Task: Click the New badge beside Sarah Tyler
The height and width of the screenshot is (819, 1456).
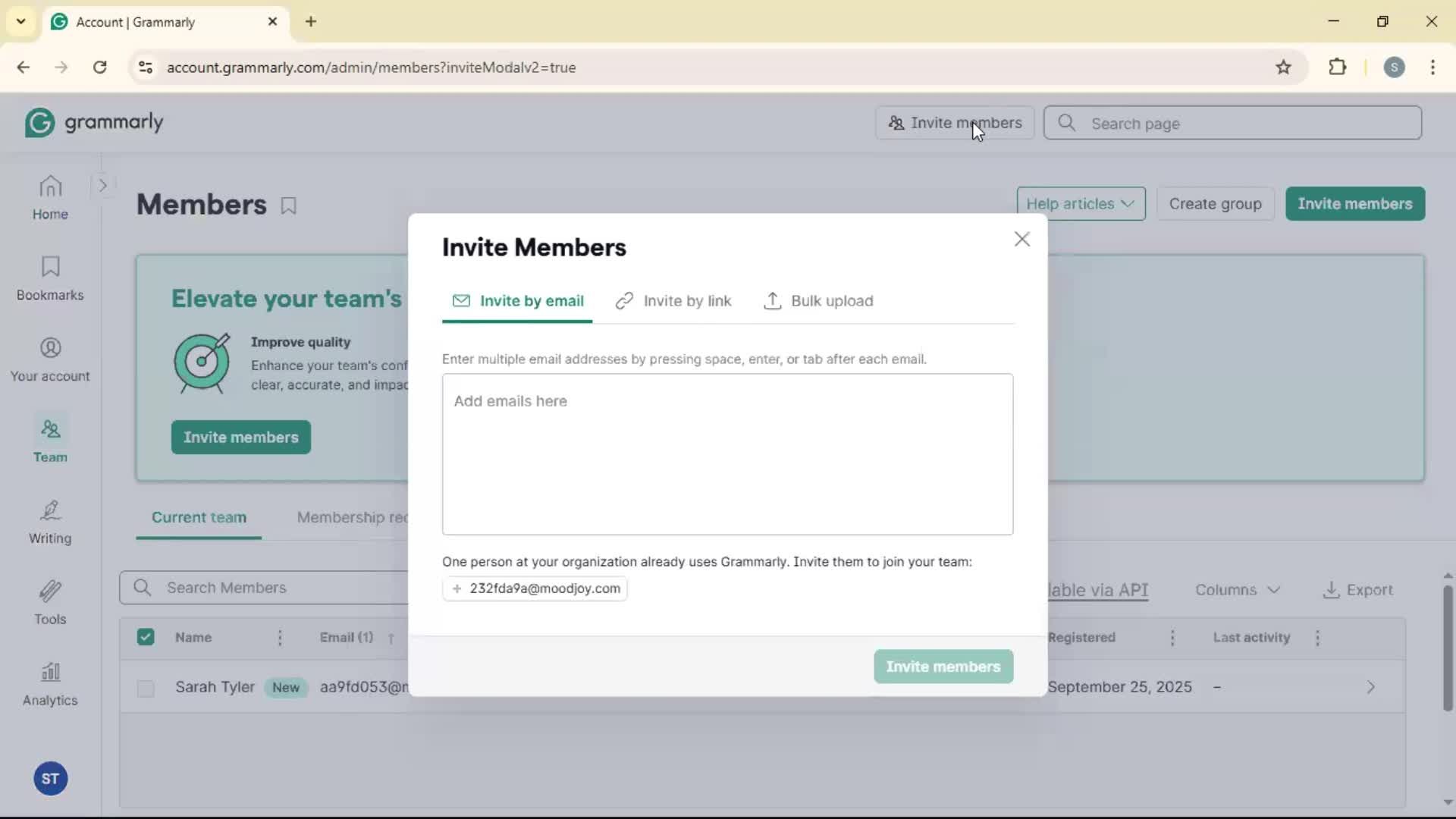Action: 286,688
